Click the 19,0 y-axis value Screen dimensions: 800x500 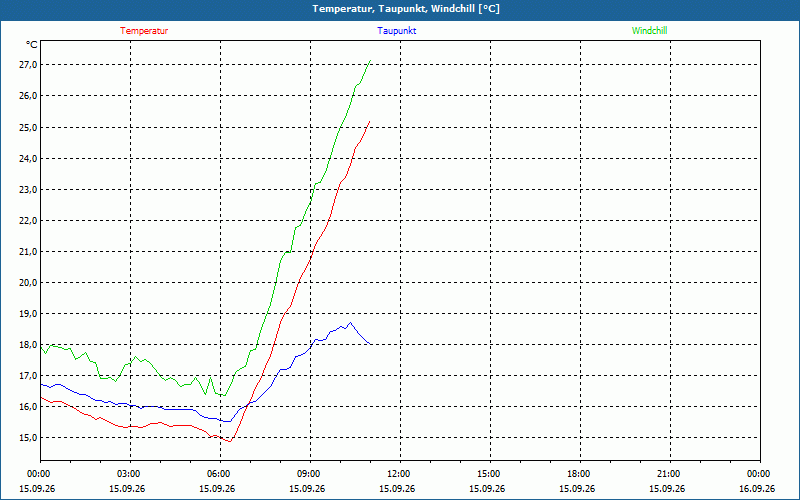[x=27, y=313]
